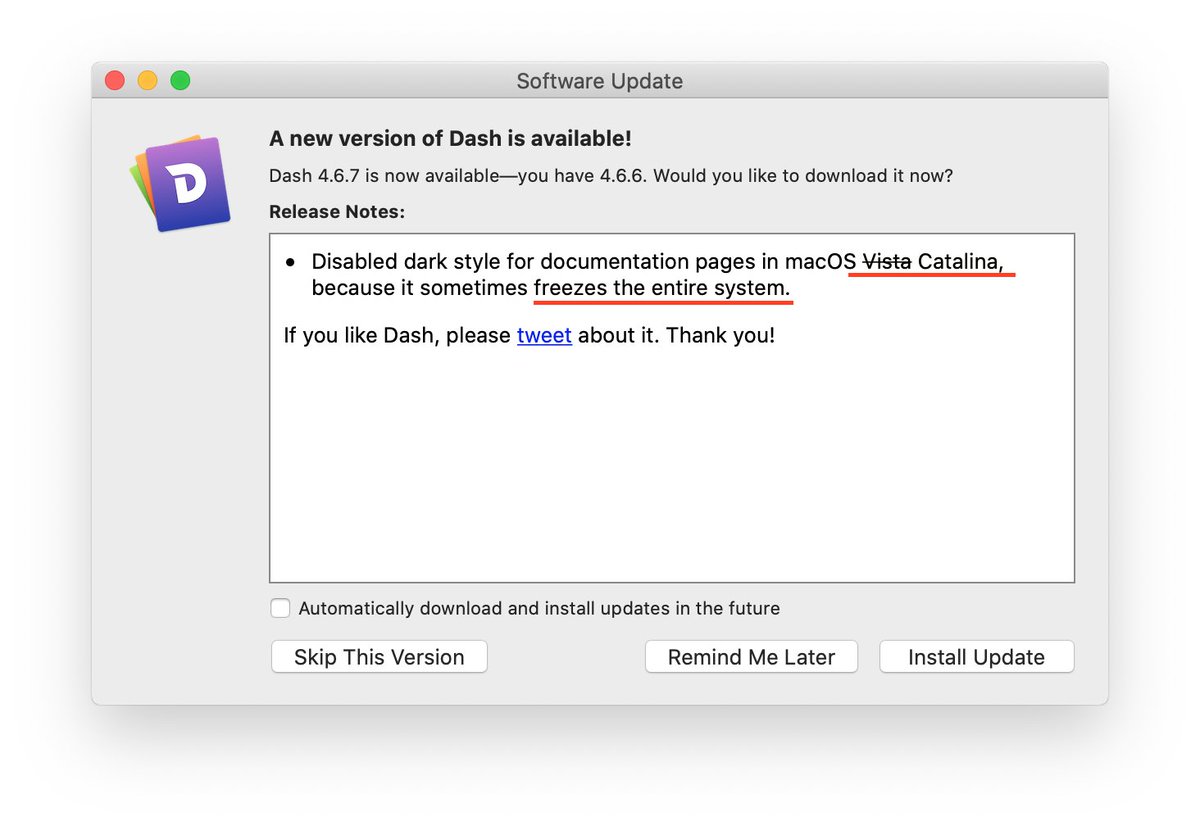Viewport: 1200px width, 826px height.
Task: Click "Automatically download and install updates" label text
Action: coord(539,608)
